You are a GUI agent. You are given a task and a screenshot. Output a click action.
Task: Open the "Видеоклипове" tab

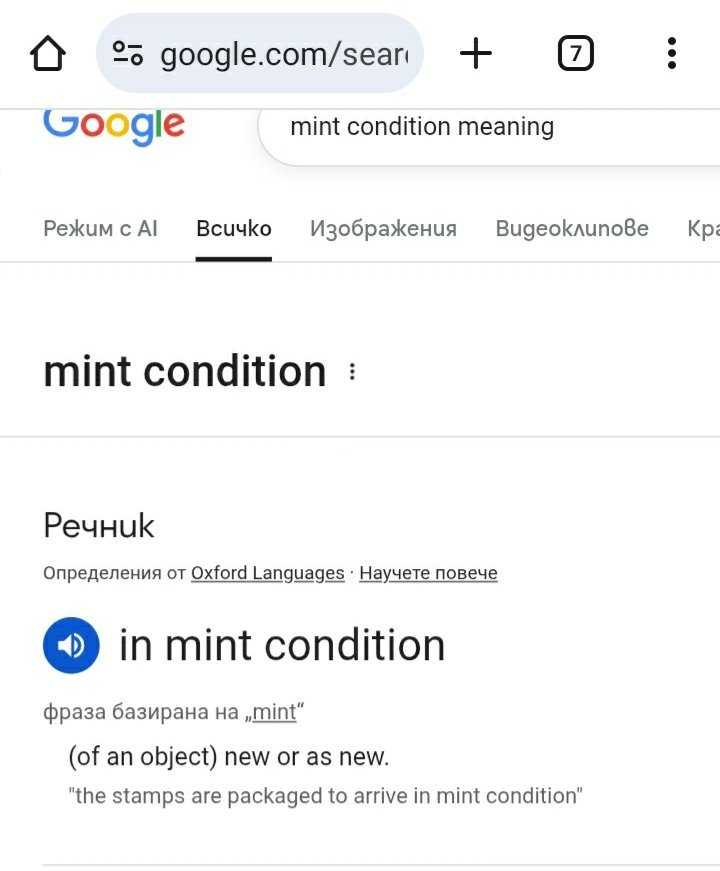pyautogui.click(x=572, y=229)
